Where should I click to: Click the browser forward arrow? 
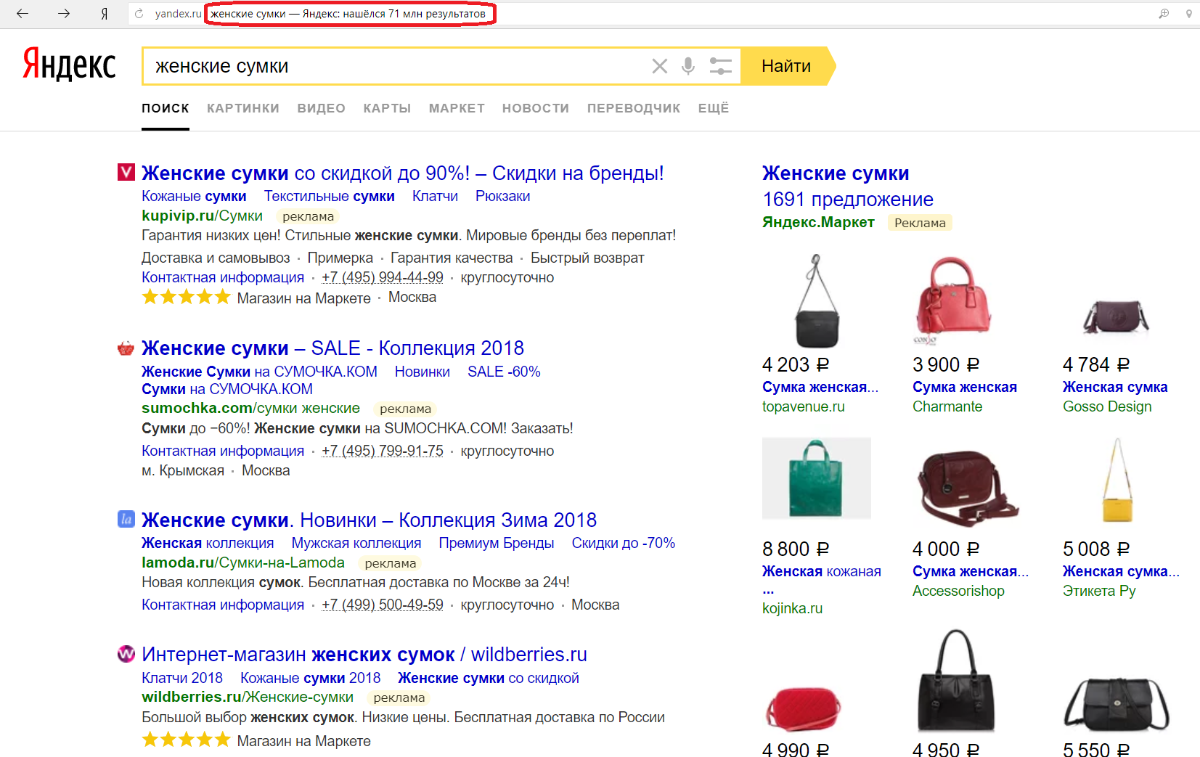coord(63,14)
